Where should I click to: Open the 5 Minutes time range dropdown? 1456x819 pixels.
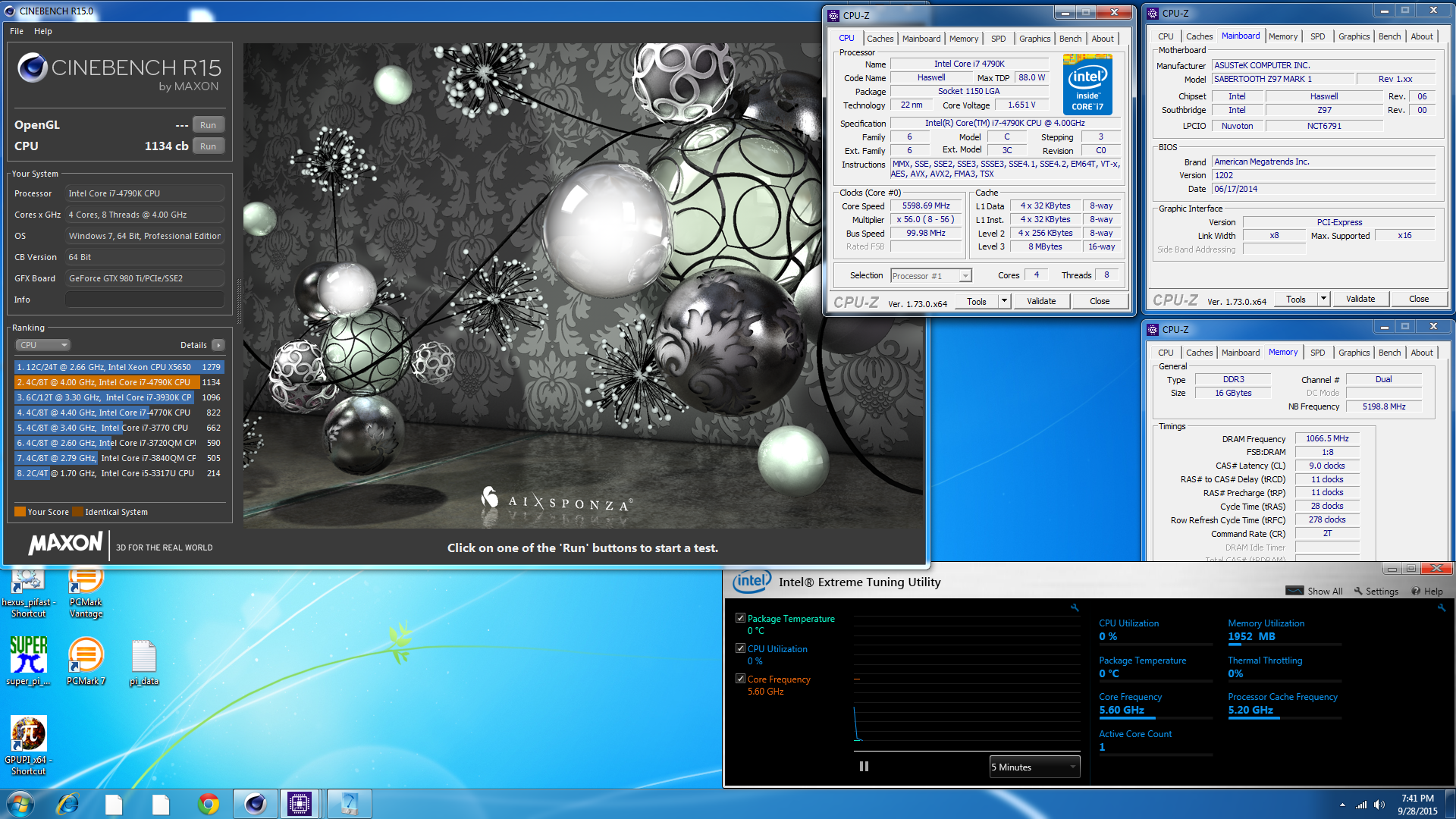(x=1034, y=767)
